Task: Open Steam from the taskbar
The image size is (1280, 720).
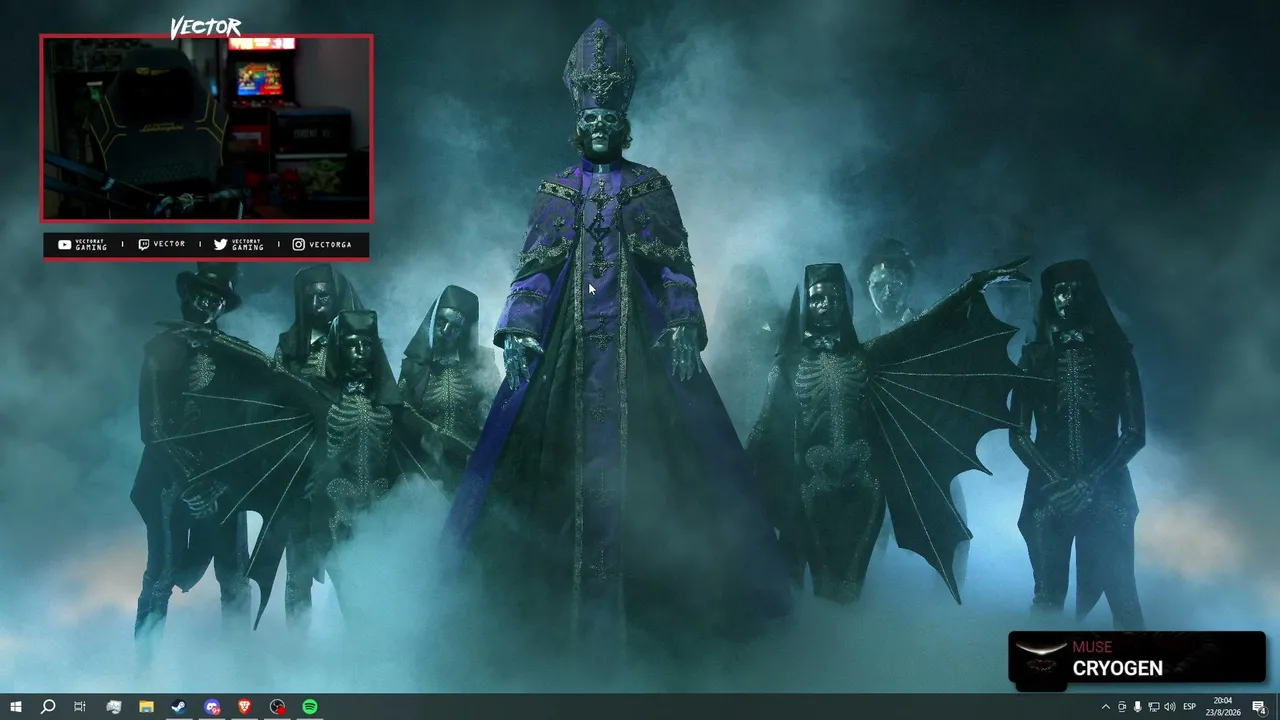Action: click(179, 707)
